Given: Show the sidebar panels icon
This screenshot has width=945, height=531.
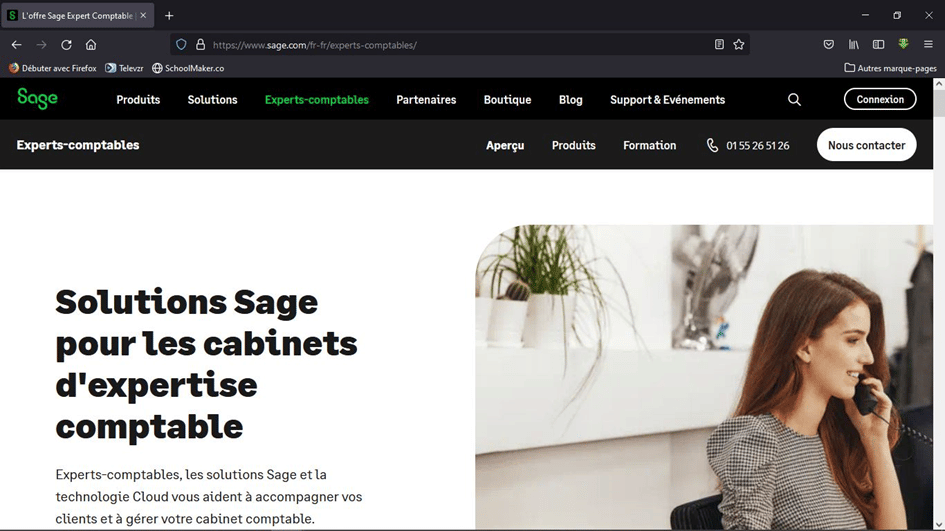Looking at the screenshot, I should (x=879, y=45).
